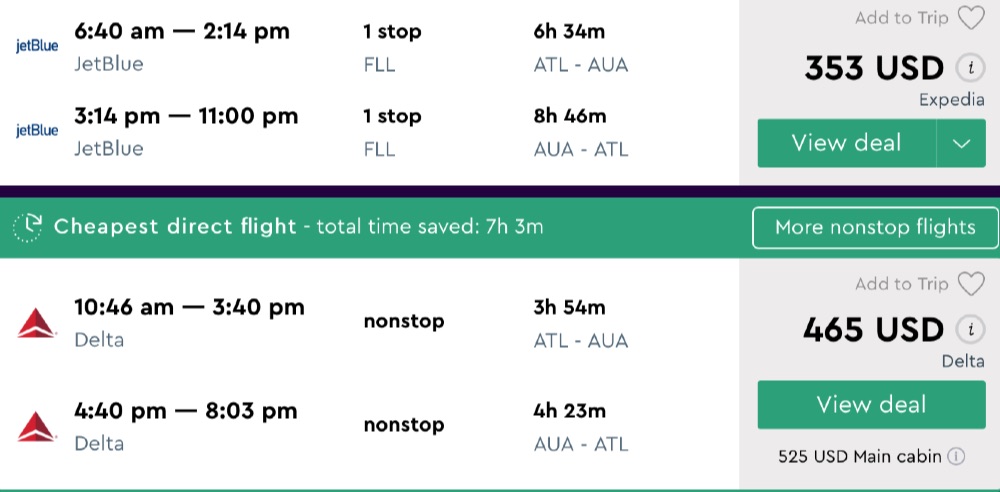Click Add to Trip on the Delta itinerary
The height and width of the screenshot is (492, 1000).
(901, 284)
